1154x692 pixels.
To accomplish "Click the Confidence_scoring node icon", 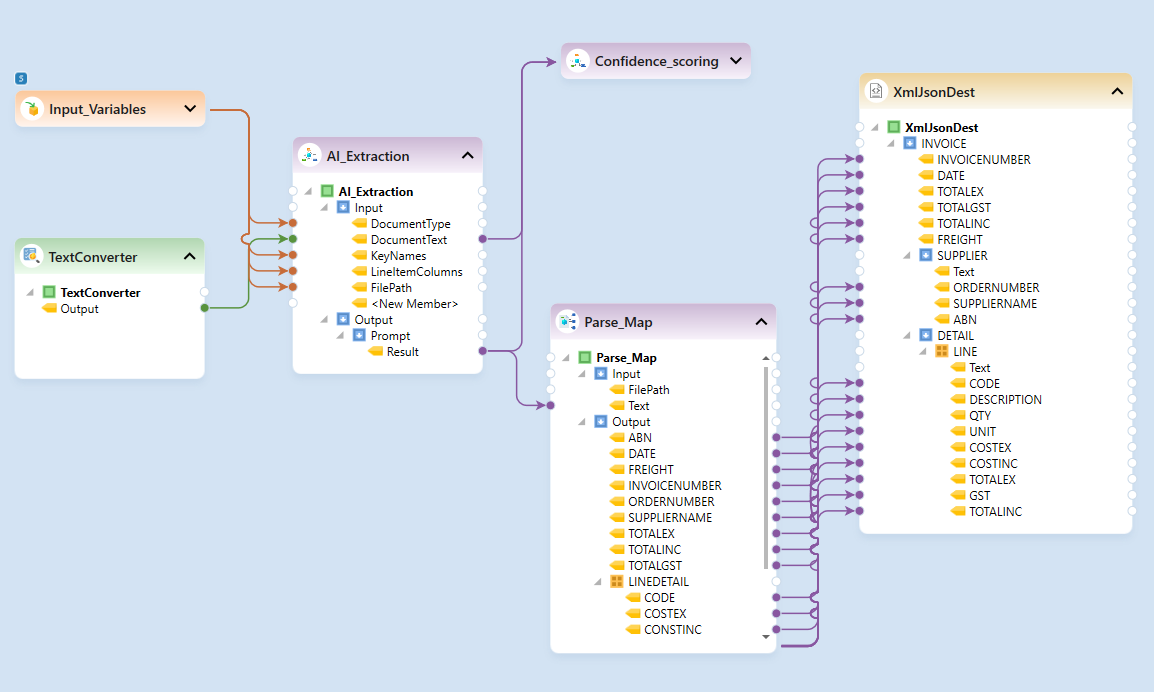I will coord(578,61).
